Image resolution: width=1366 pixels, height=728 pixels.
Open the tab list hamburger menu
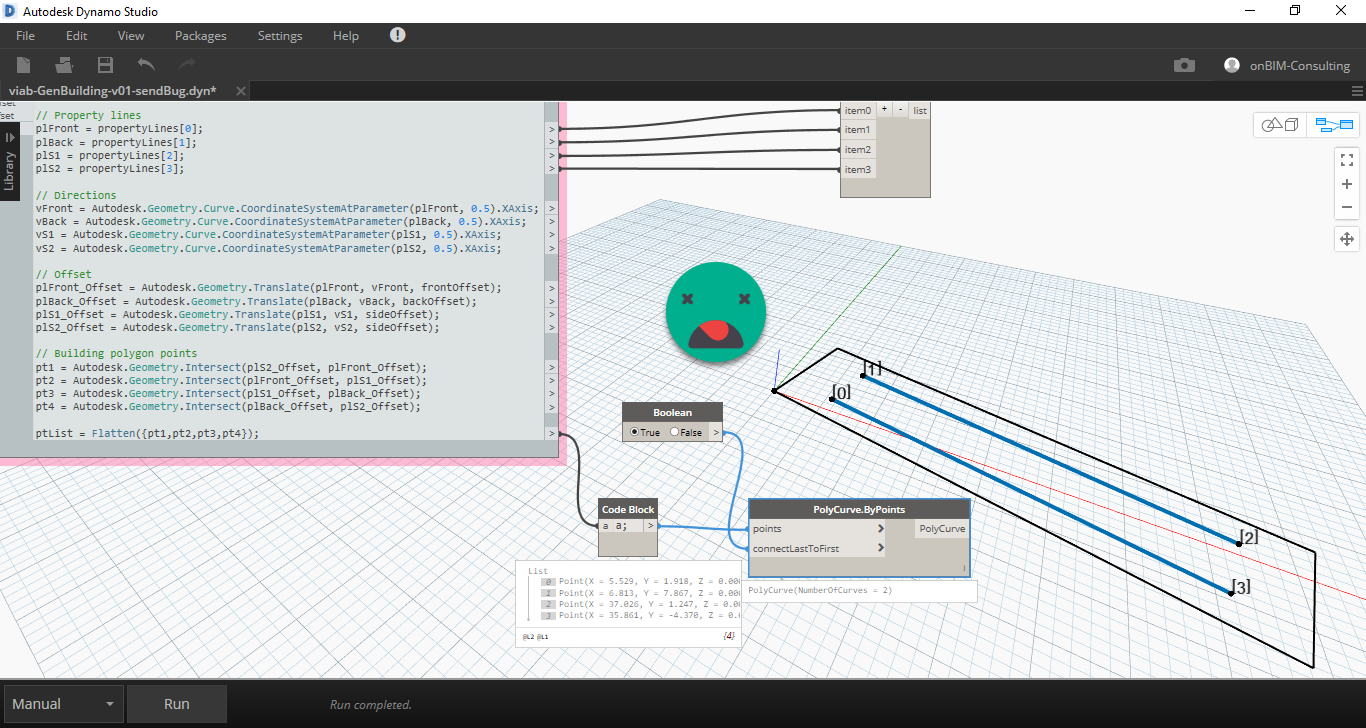point(1356,91)
